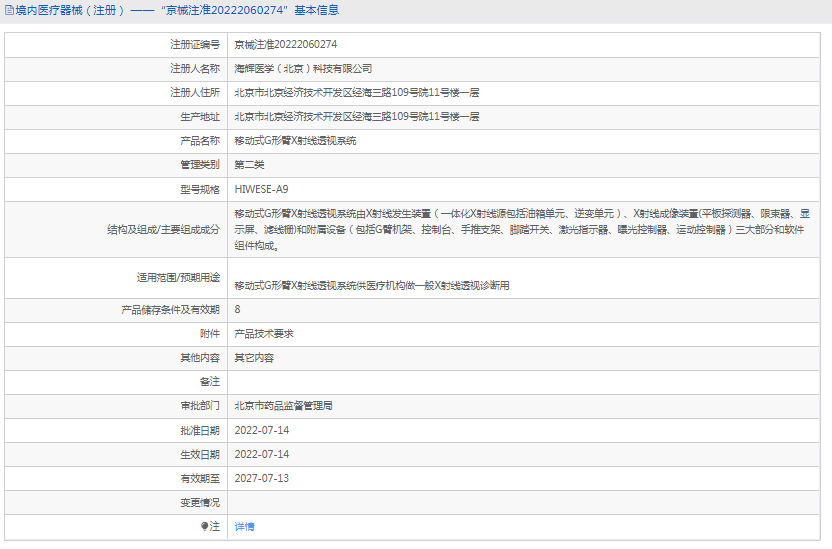Click the 管理类别 label
Screen dimensions: 832x549
point(200,165)
